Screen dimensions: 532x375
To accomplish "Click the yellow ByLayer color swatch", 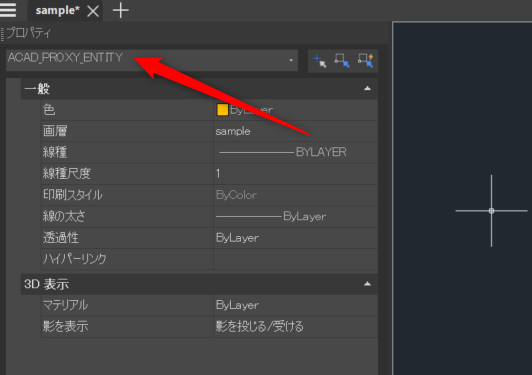I will (222, 110).
